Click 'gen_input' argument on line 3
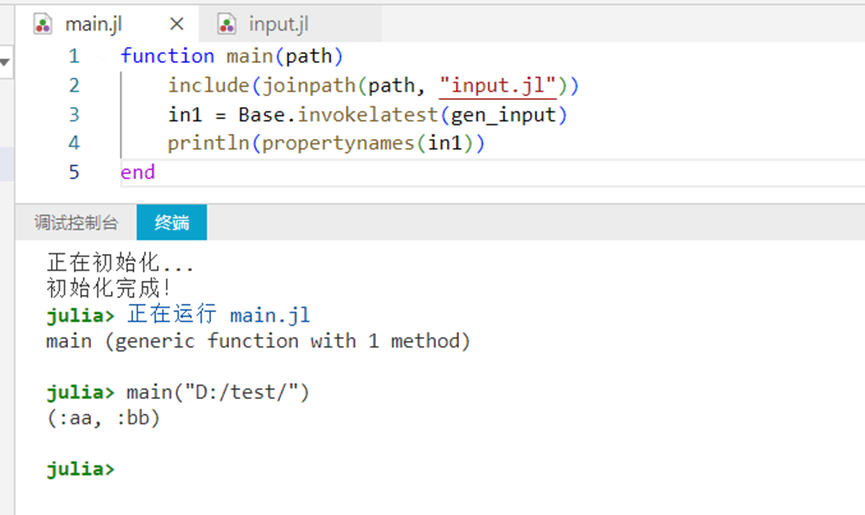The width and height of the screenshot is (865, 515). (x=503, y=115)
